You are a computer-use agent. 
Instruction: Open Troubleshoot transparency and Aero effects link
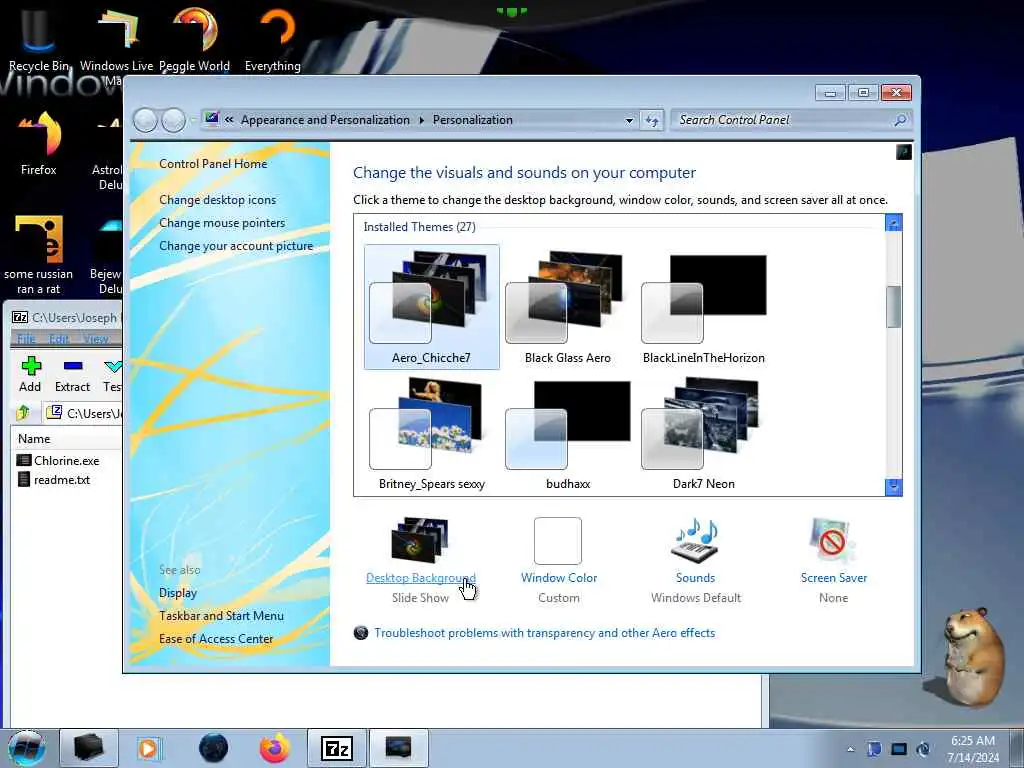[544, 633]
